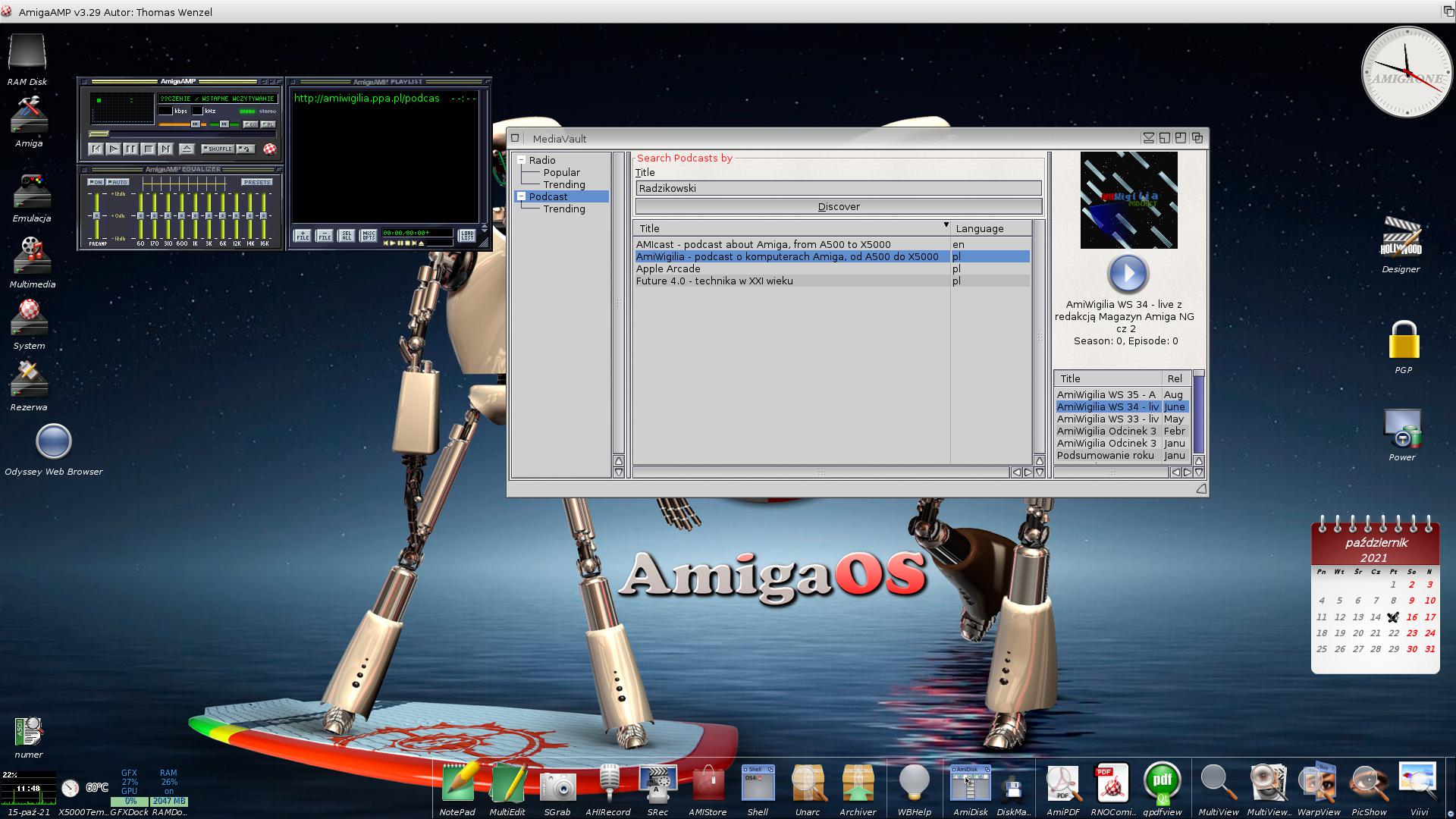Play track in AmigaAMP main window
This screenshot has width=1456, height=819.
pyautogui.click(x=113, y=149)
